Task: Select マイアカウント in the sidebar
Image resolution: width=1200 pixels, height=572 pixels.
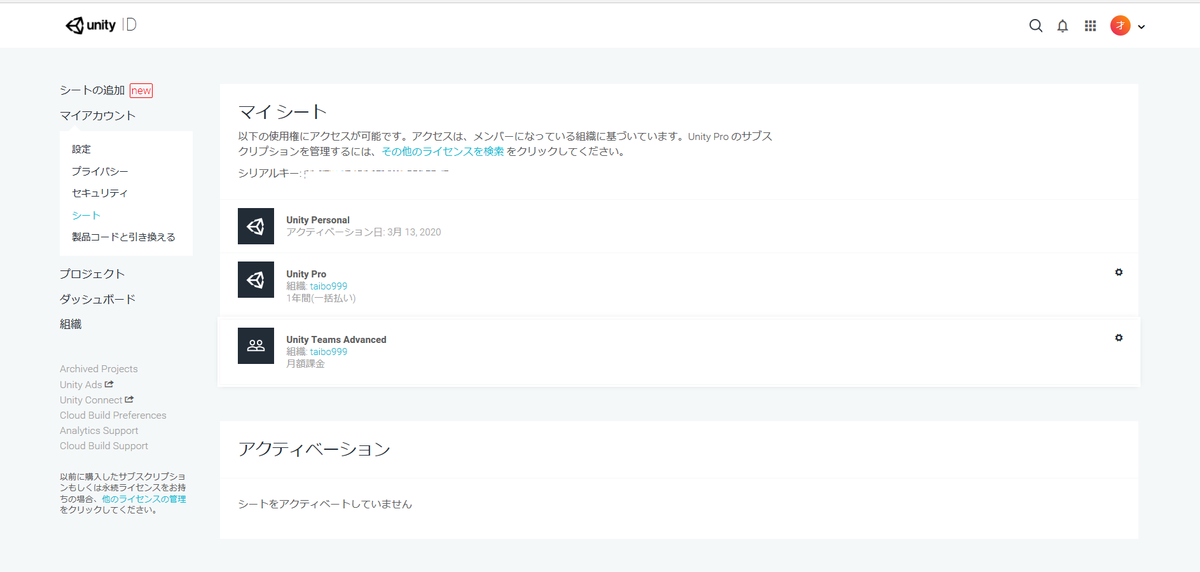Action: coord(98,115)
